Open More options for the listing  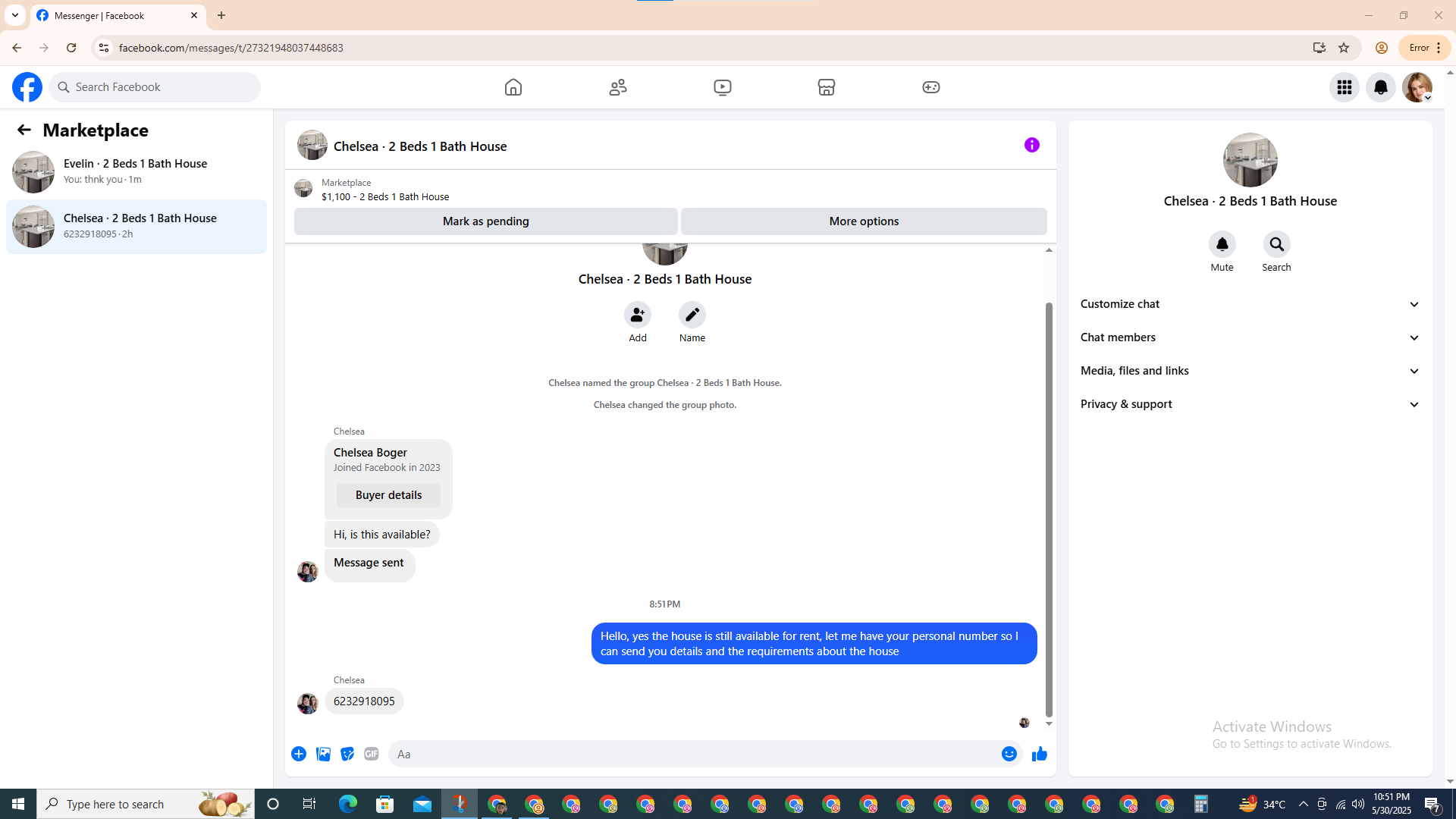click(x=864, y=221)
